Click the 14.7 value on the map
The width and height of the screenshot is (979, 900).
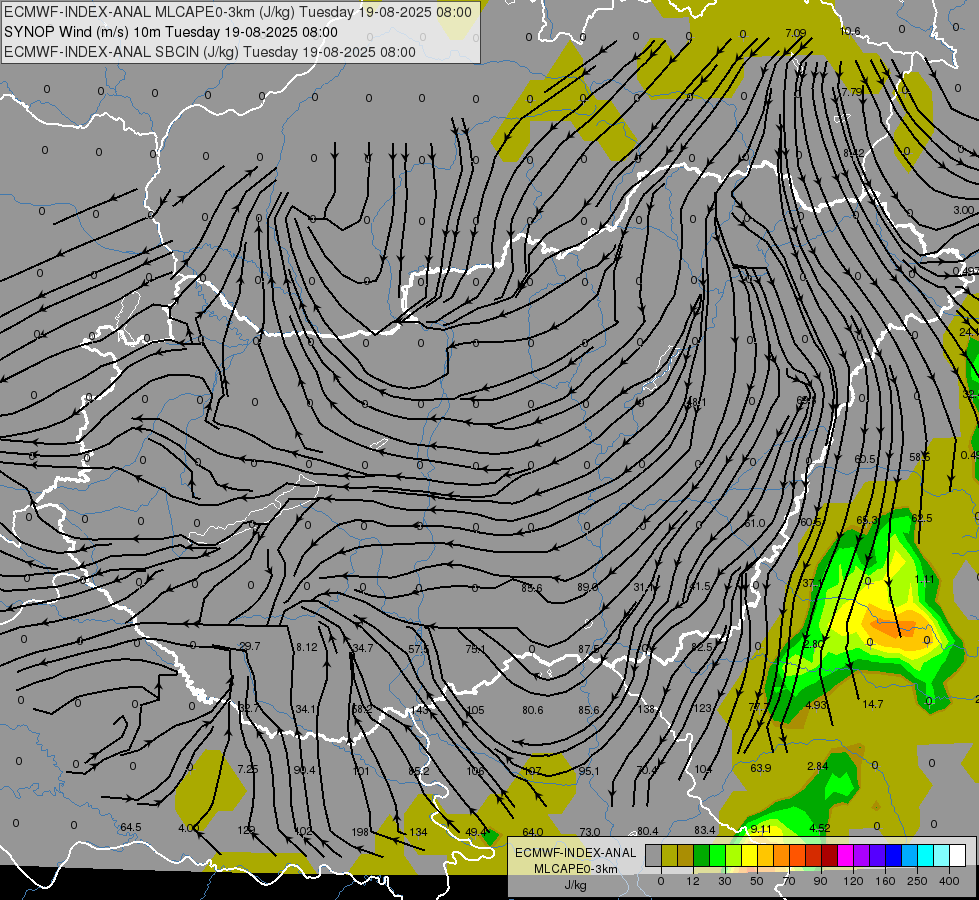(872, 704)
